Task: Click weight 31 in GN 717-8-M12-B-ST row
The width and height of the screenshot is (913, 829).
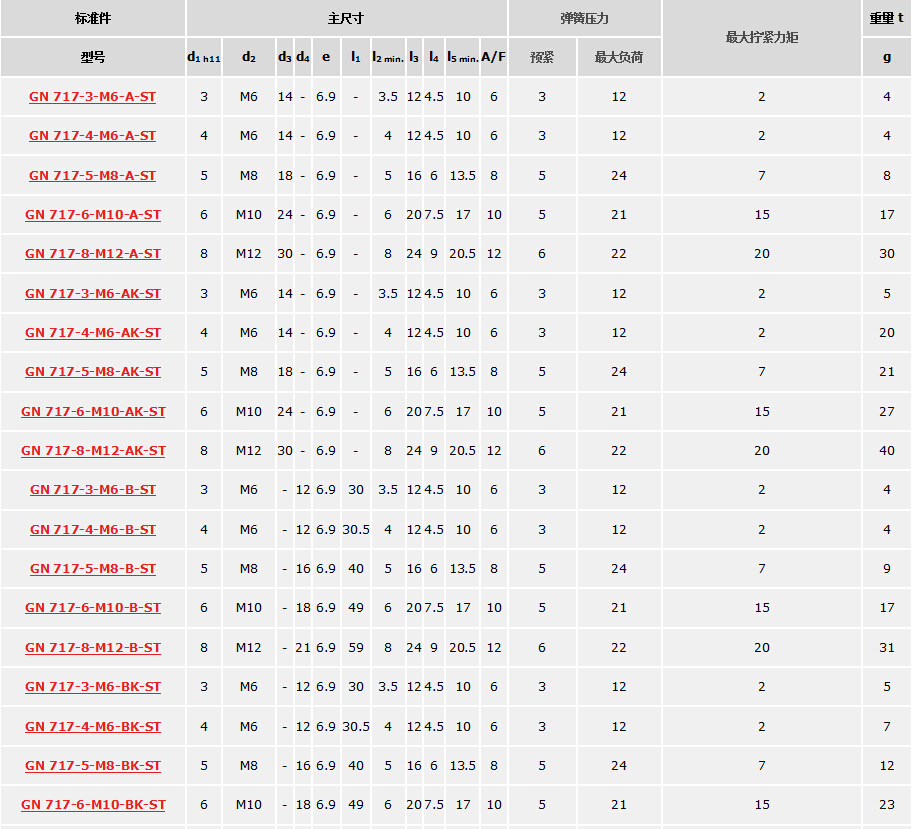Action: [887, 647]
